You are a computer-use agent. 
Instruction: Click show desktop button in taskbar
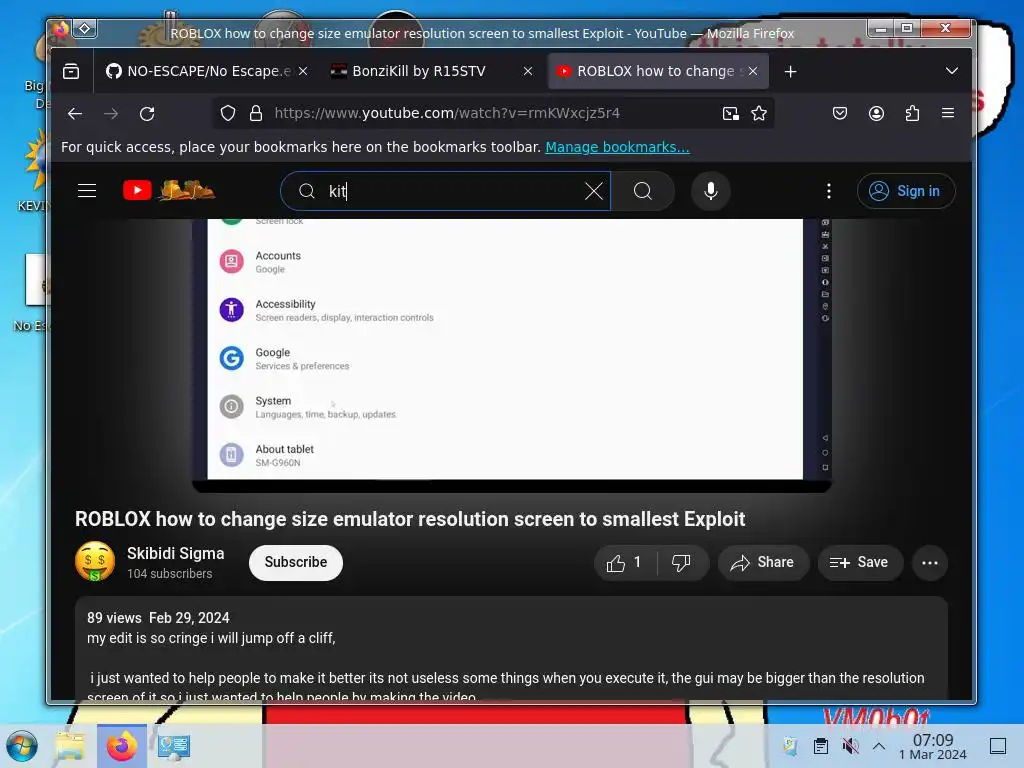(x=998, y=746)
